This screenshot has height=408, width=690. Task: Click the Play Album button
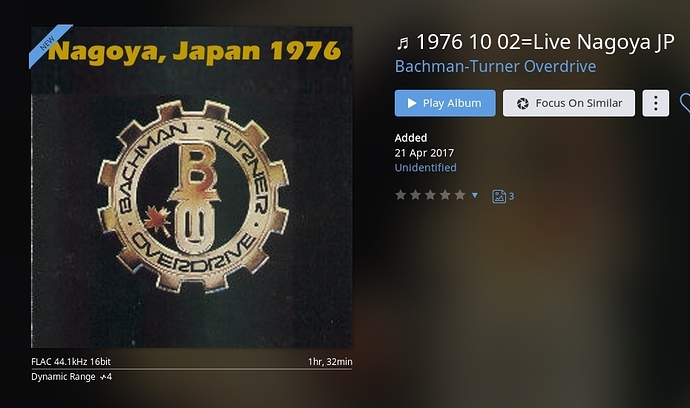click(445, 103)
